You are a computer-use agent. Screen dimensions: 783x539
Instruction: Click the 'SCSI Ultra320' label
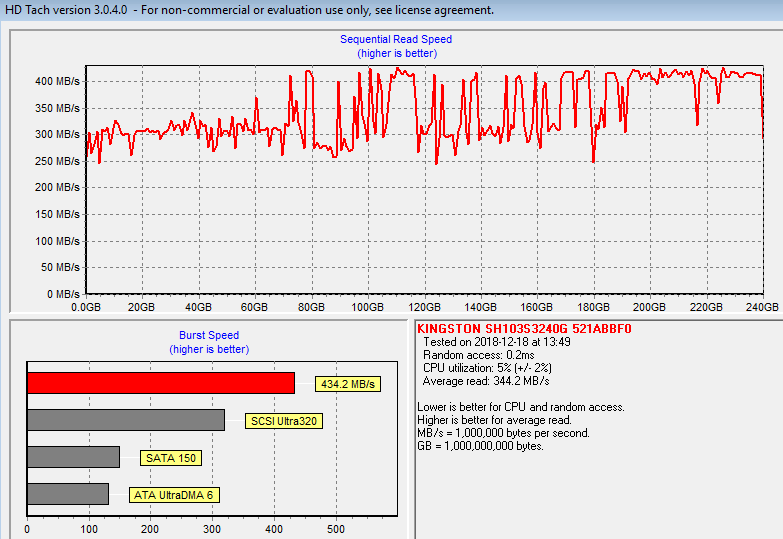click(284, 421)
